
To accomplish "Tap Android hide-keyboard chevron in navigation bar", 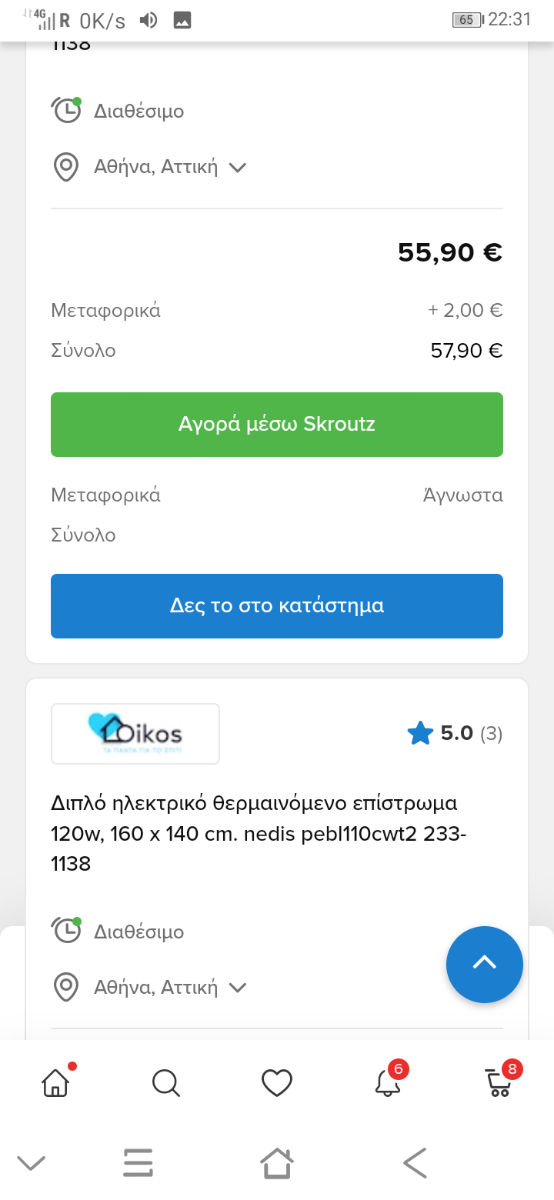I will 31,1163.
